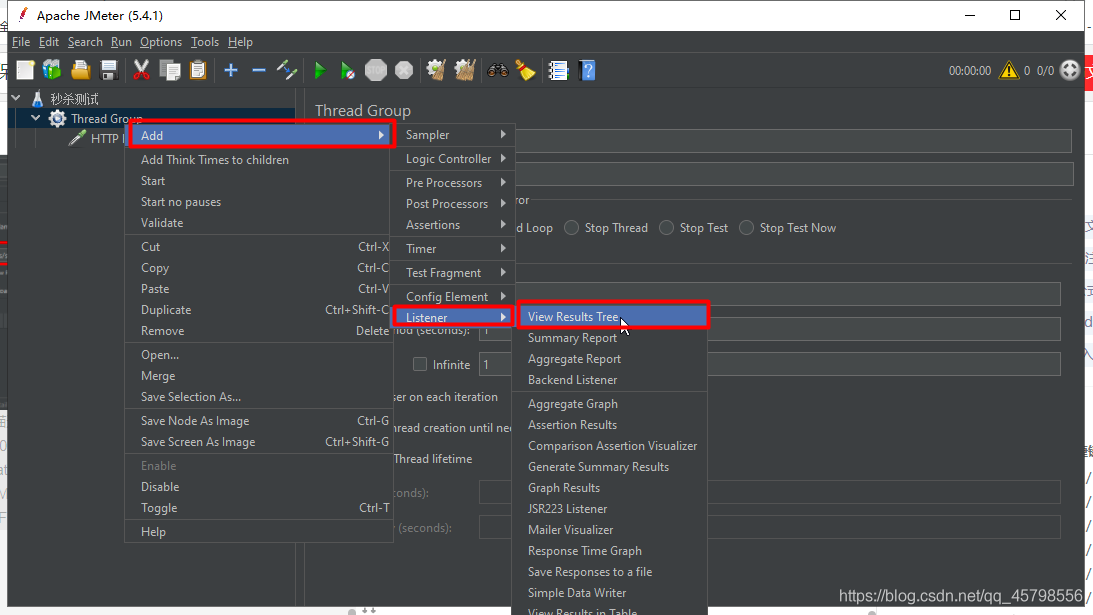Image resolution: width=1093 pixels, height=615 pixels.
Task: Choose Aggregate Report listener
Action: click(609, 359)
